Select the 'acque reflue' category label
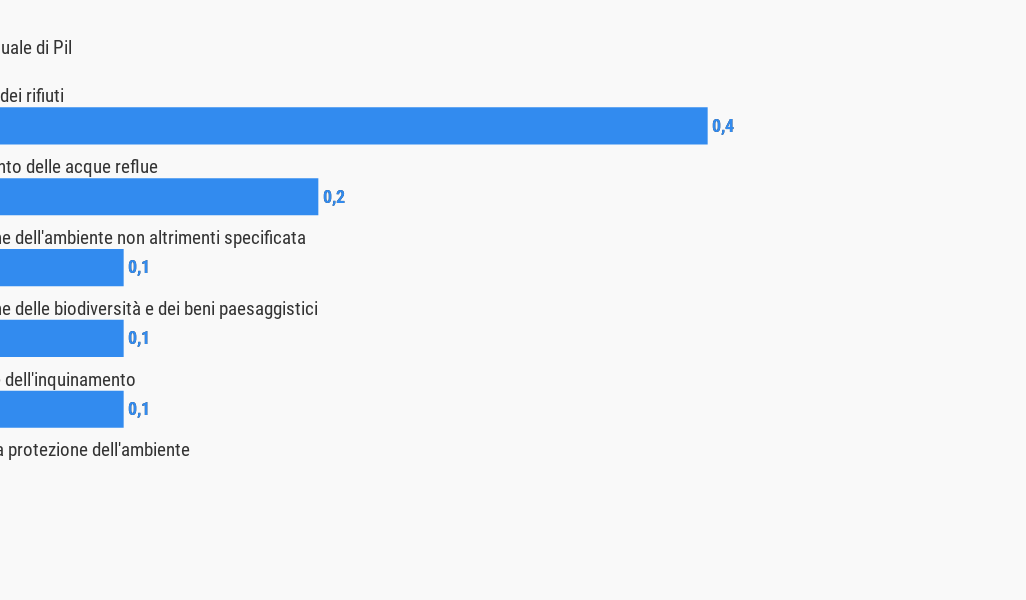Screen dimensions: 1026x600 78,167
